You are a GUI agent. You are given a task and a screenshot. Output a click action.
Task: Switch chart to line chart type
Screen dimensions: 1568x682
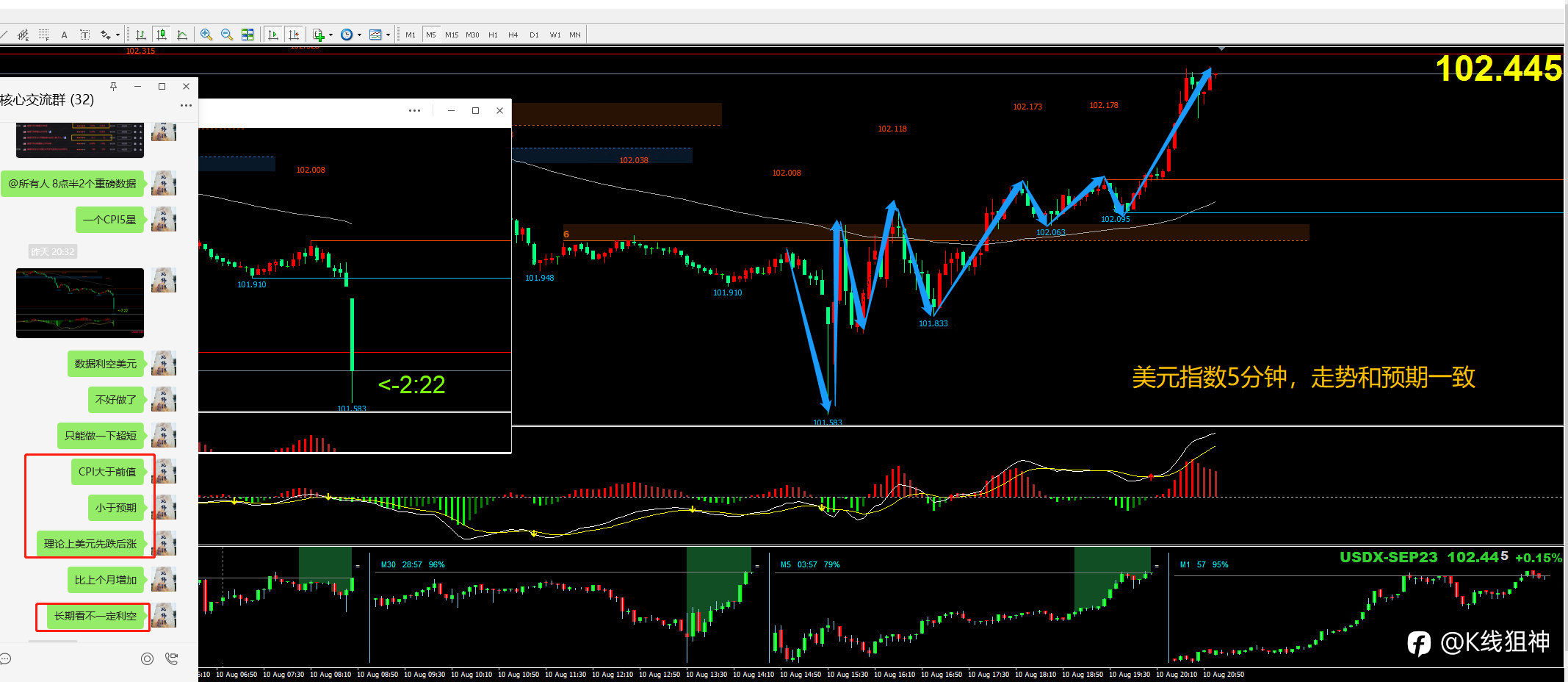[182, 35]
